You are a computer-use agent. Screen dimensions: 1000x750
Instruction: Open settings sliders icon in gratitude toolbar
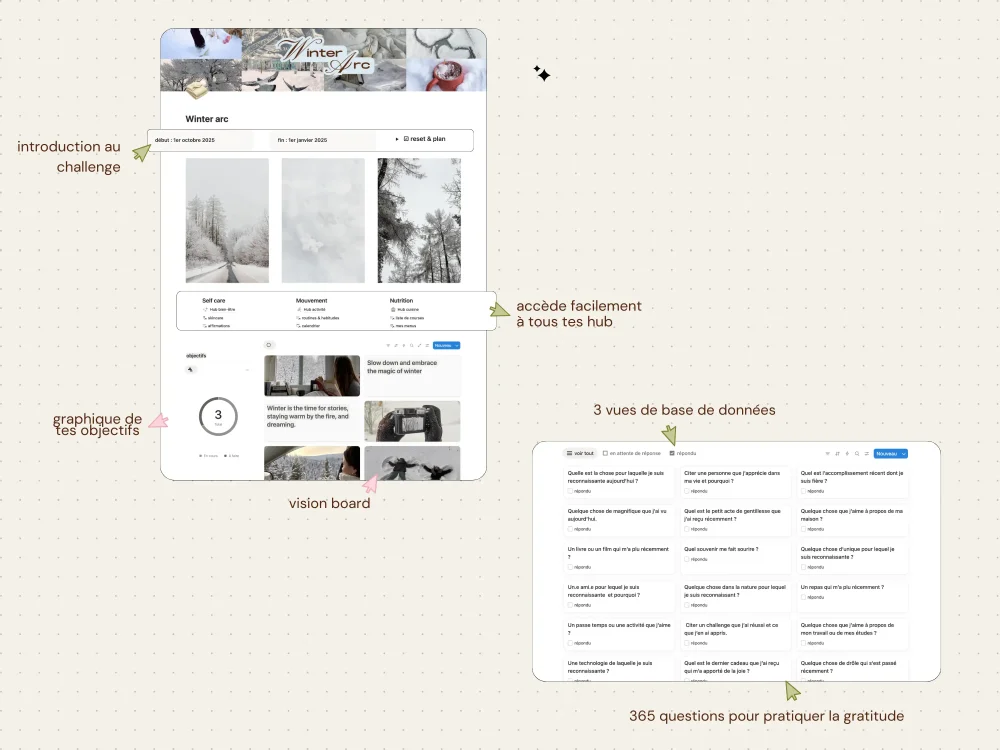point(867,453)
